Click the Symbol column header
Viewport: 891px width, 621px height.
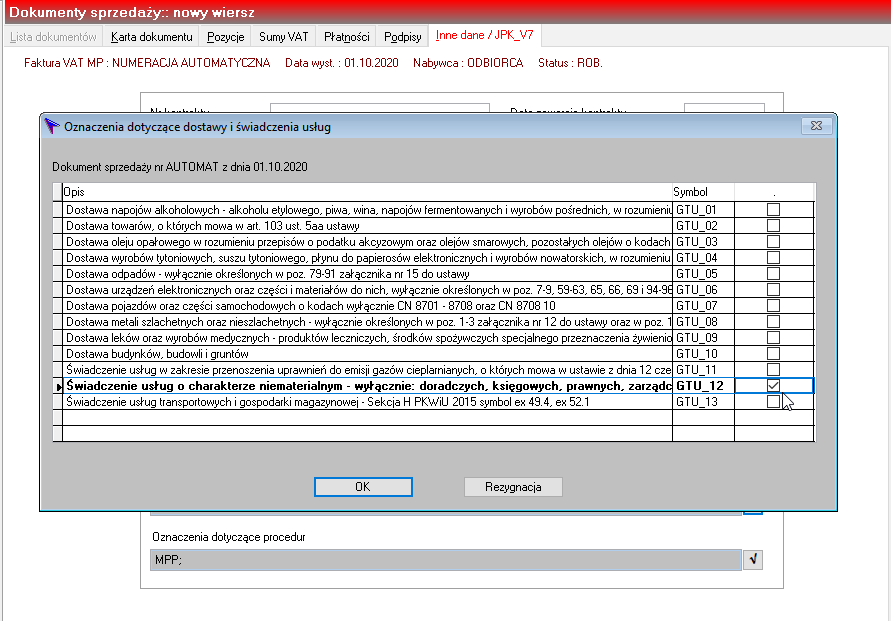pos(703,192)
